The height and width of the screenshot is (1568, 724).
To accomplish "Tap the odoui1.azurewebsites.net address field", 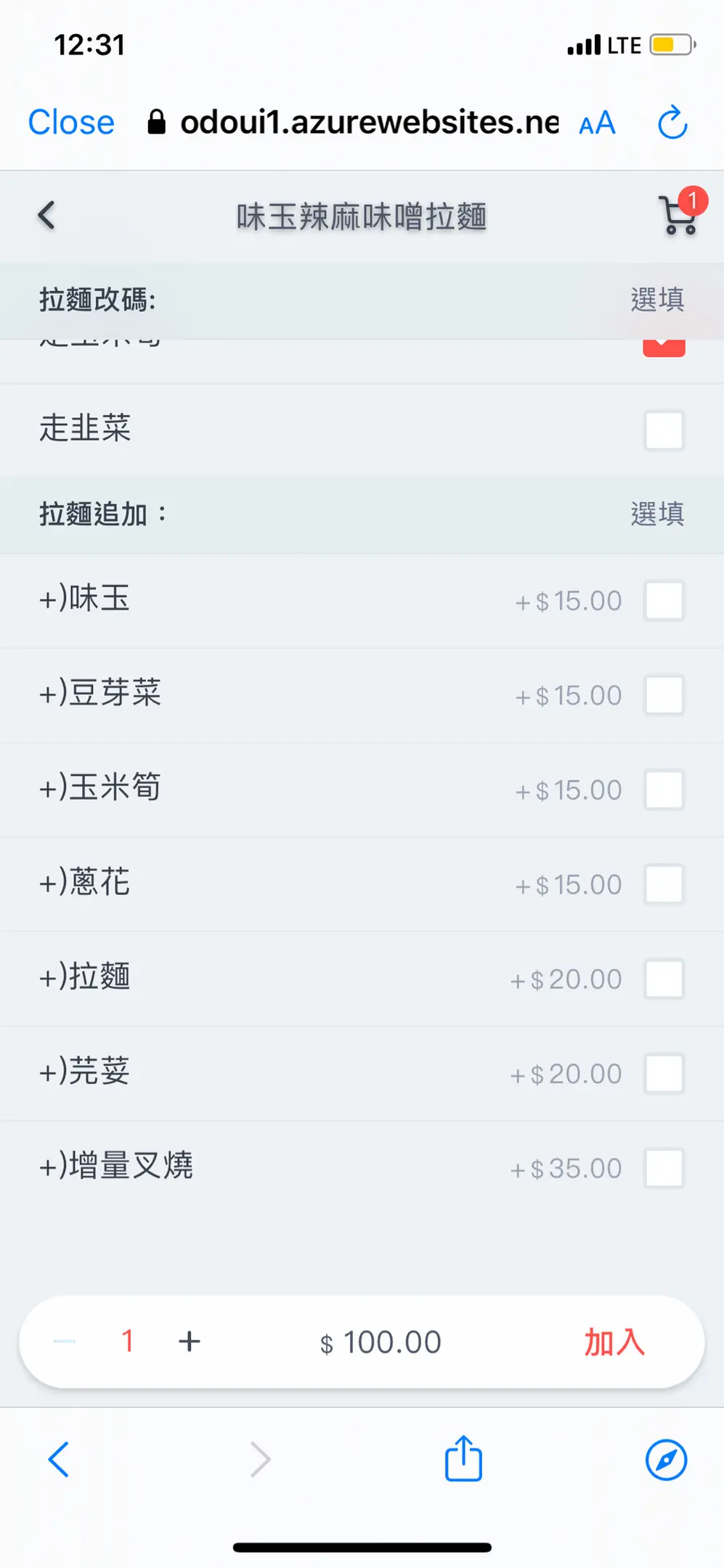I will [369, 122].
